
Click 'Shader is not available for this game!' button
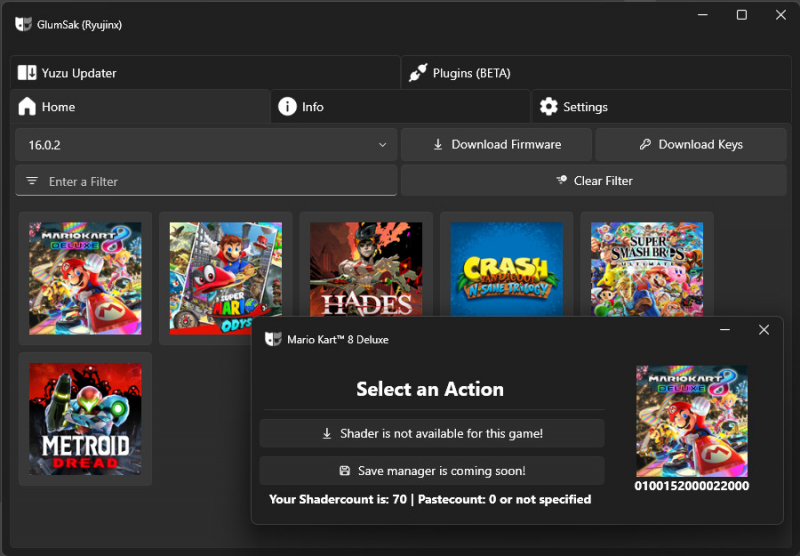tap(432, 434)
